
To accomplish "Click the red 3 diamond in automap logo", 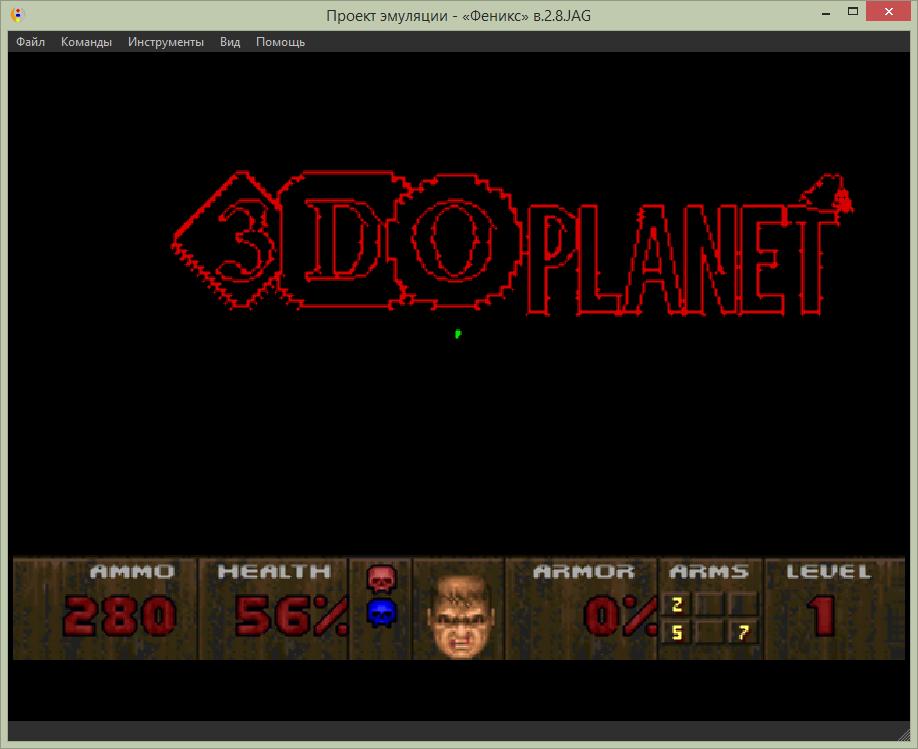I will (x=228, y=240).
